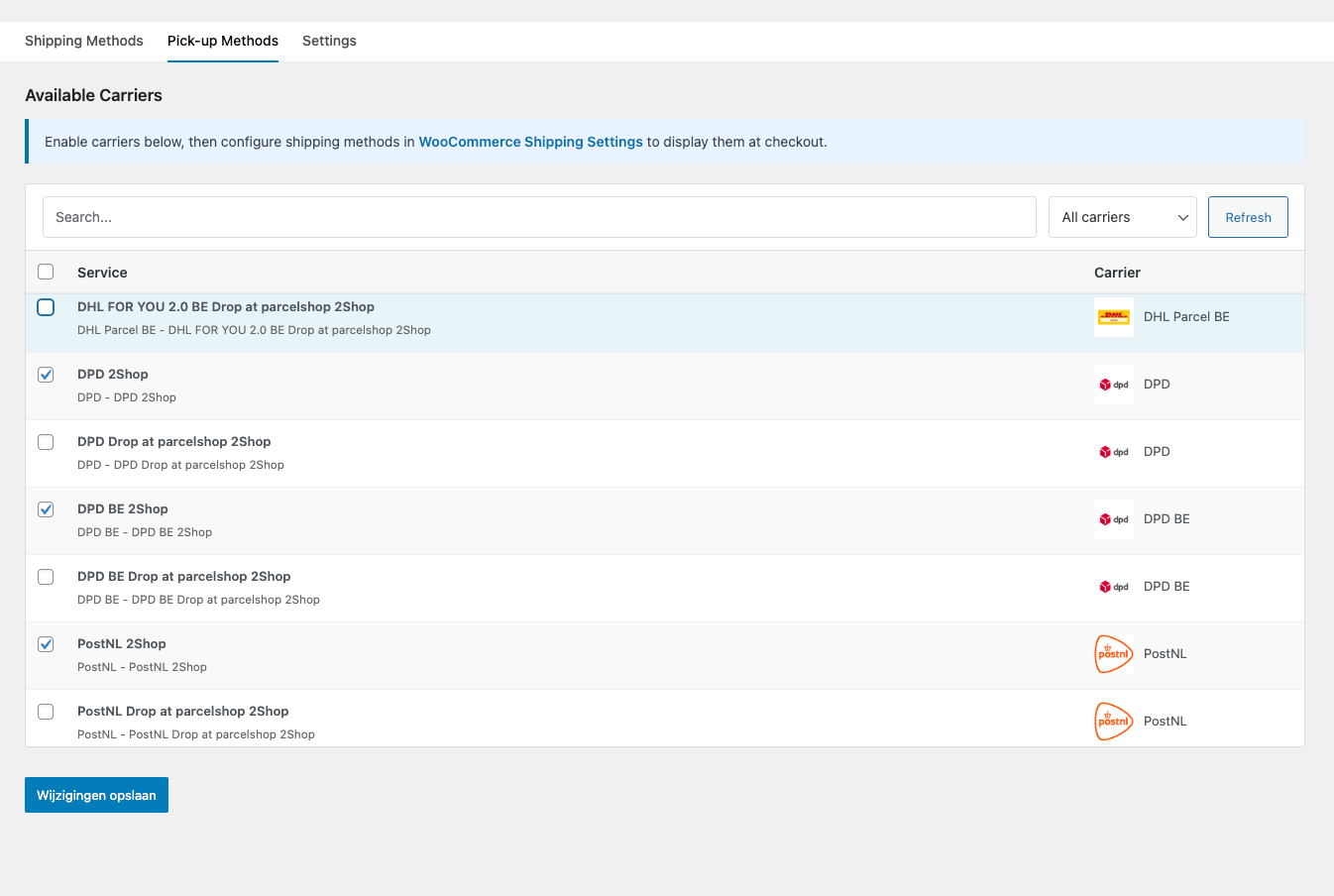Uncheck the PostNL 2Shop checkbox

(46, 644)
